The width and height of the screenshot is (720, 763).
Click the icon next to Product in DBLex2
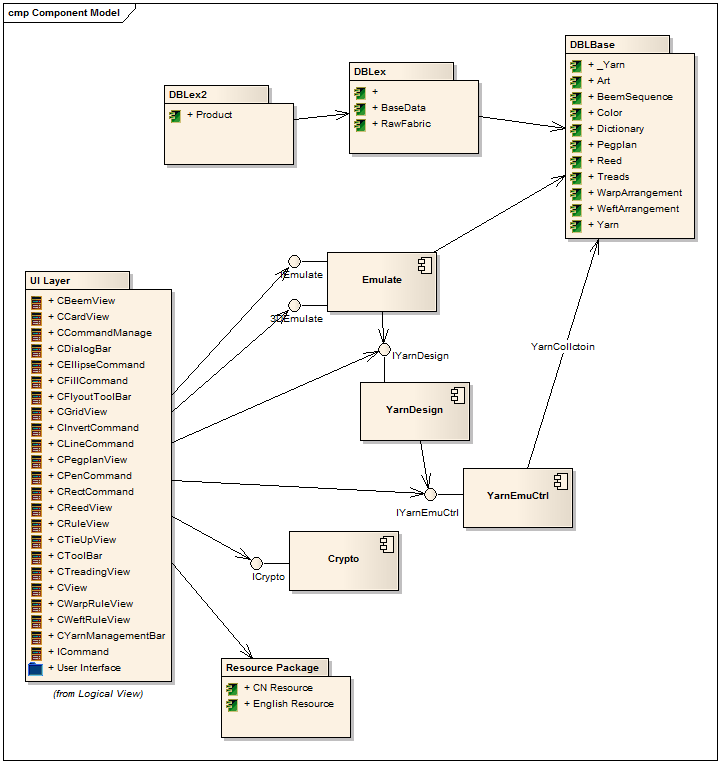(x=175, y=115)
